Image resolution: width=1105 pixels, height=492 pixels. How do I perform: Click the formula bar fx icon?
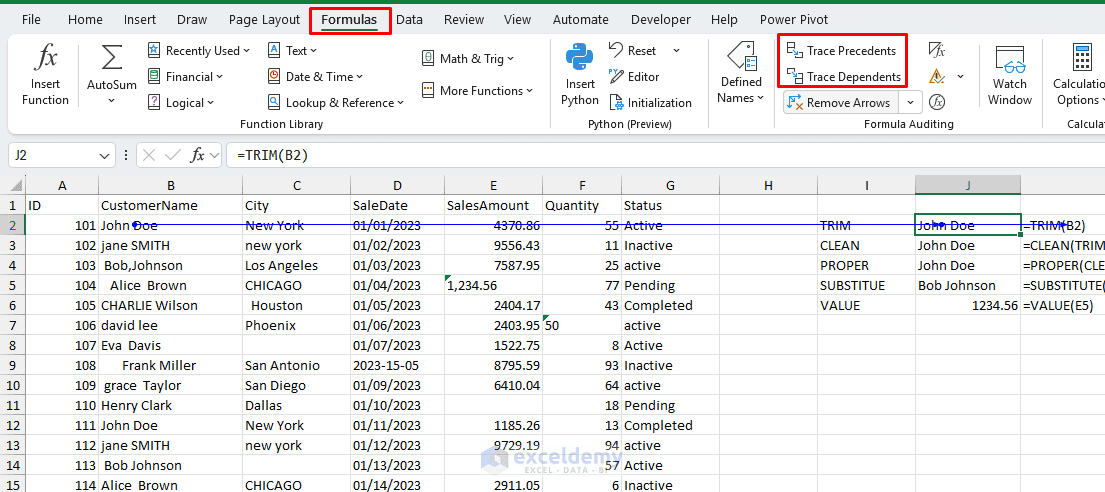[x=198, y=155]
